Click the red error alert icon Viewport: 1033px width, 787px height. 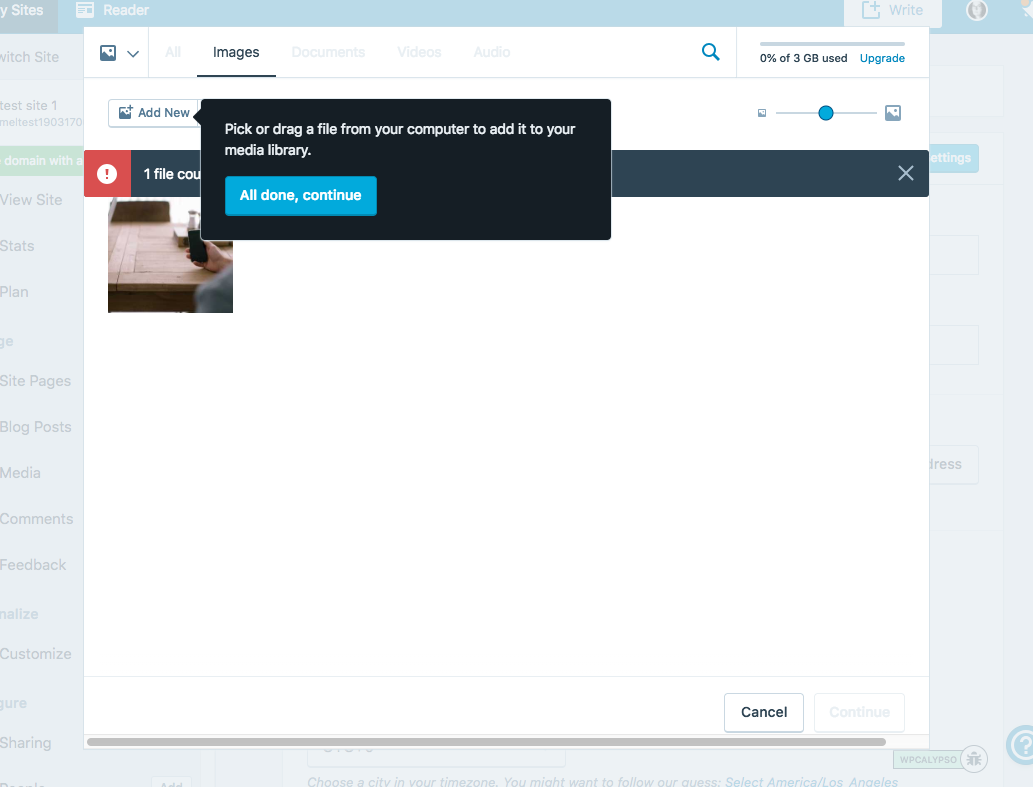click(x=107, y=174)
